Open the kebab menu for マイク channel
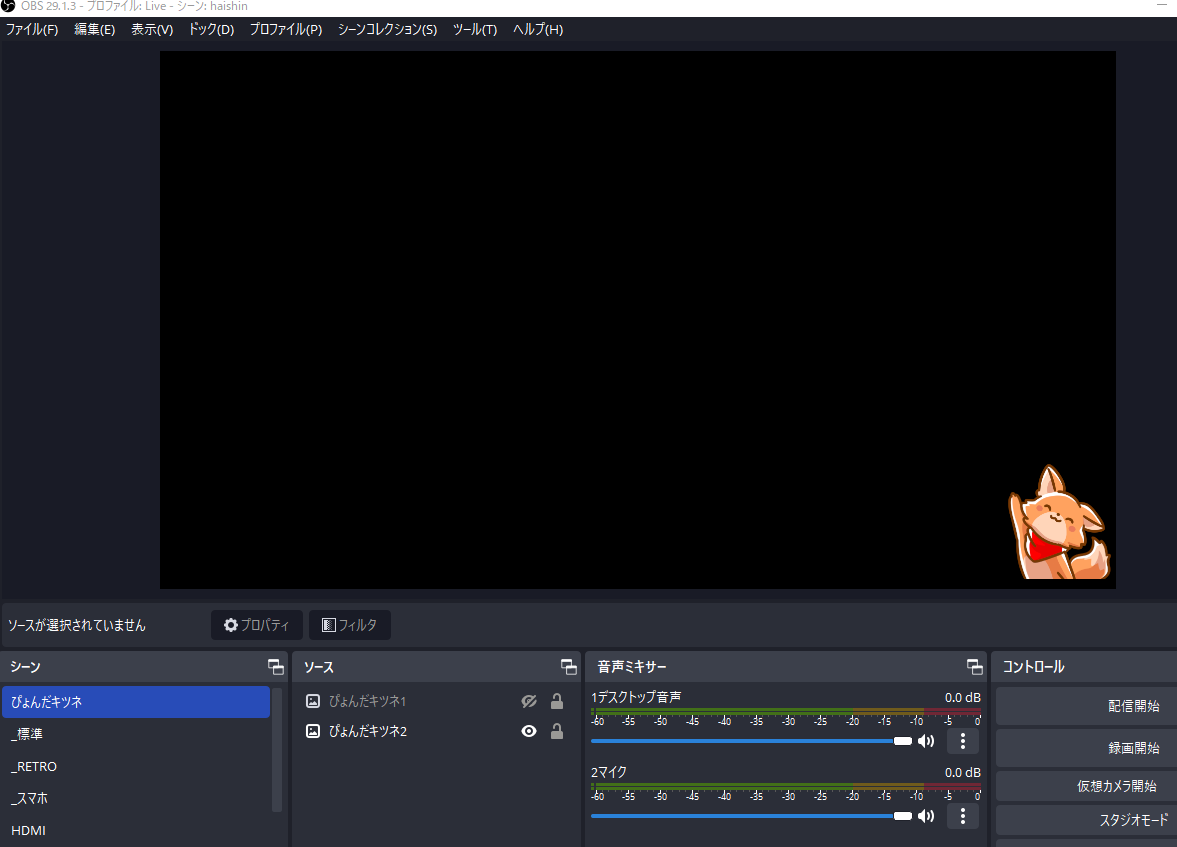1177x847 pixels. pos(962,816)
